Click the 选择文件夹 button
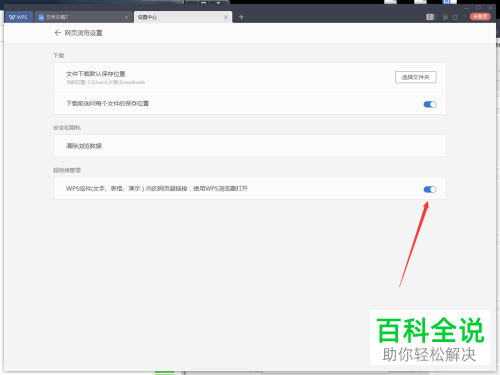Image resolution: width=500 pixels, height=375 pixels. pyautogui.click(x=416, y=77)
